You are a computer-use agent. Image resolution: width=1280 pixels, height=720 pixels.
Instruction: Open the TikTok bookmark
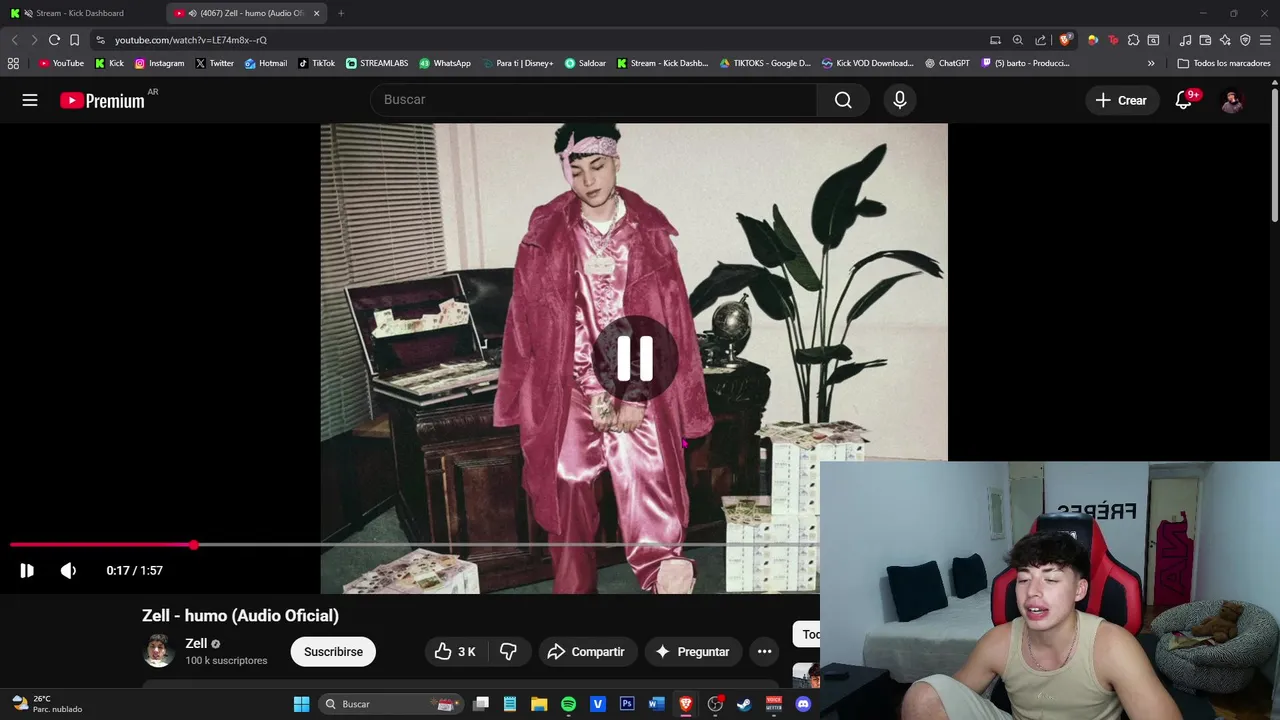(x=317, y=63)
